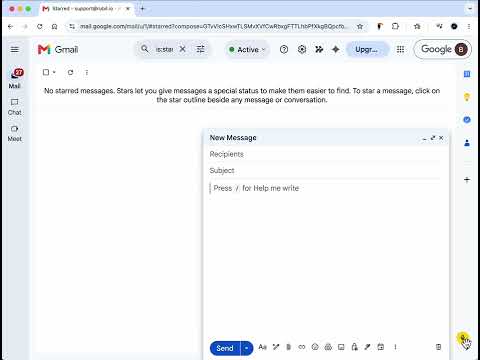Image resolution: width=480 pixels, height=360 pixels.
Task: Click the integration icon beside settings
Action: pyautogui.click(x=319, y=49)
